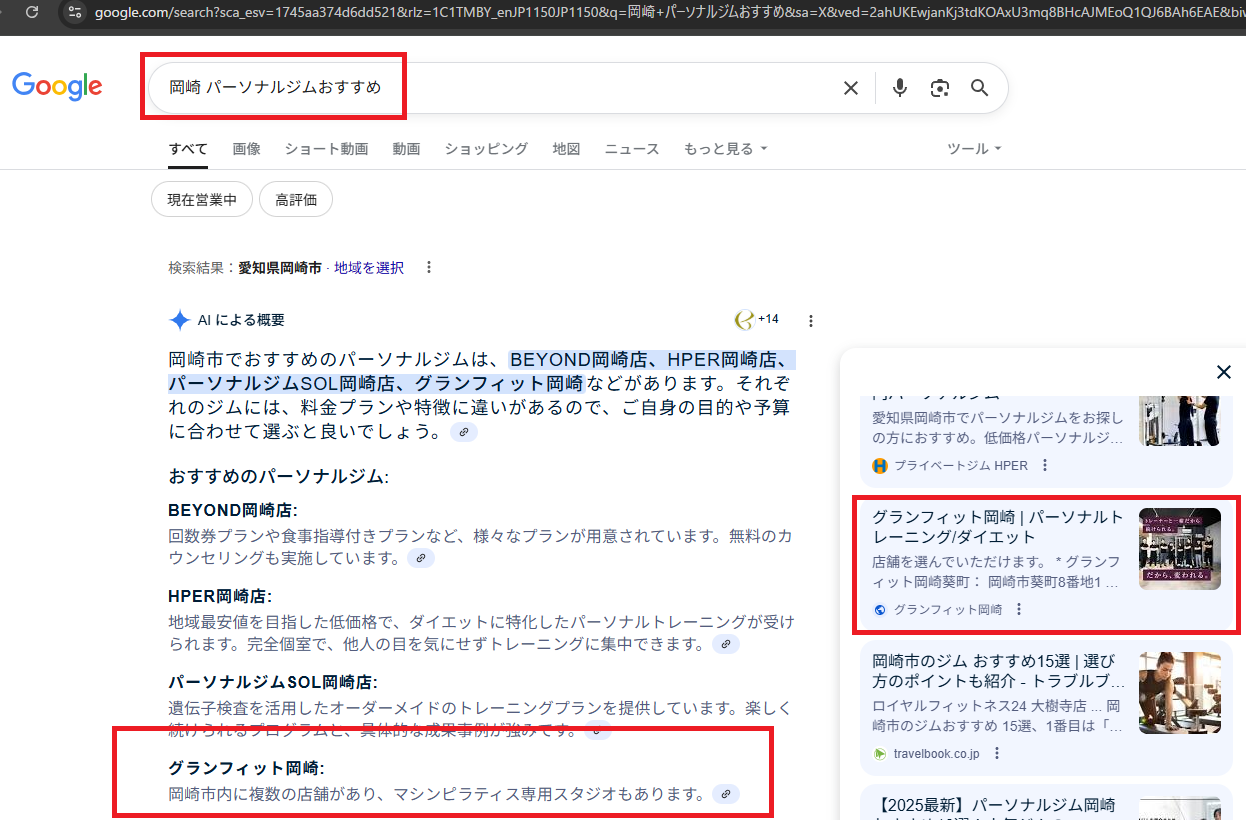The width and height of the screenshot is (1246, 820).
Task: Open the AI overview three-dot menu
Action: (x=811, y=321)
